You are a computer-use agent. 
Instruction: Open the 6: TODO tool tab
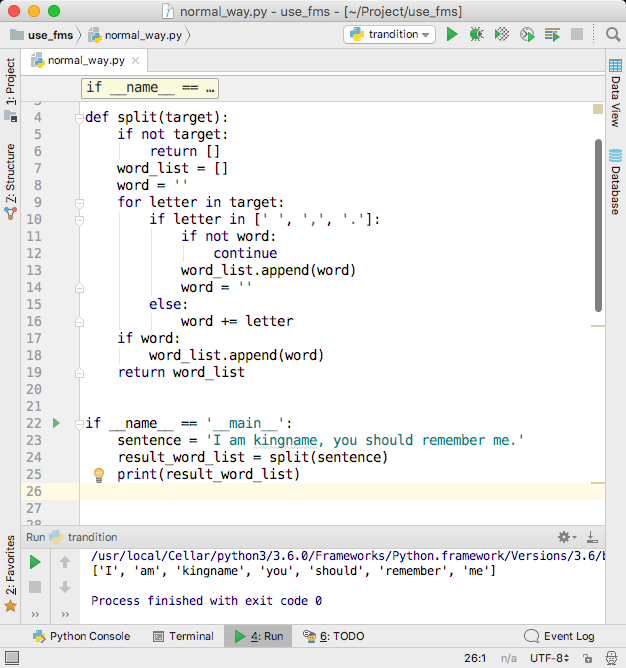pyautogui.click(x=334, y=636)
